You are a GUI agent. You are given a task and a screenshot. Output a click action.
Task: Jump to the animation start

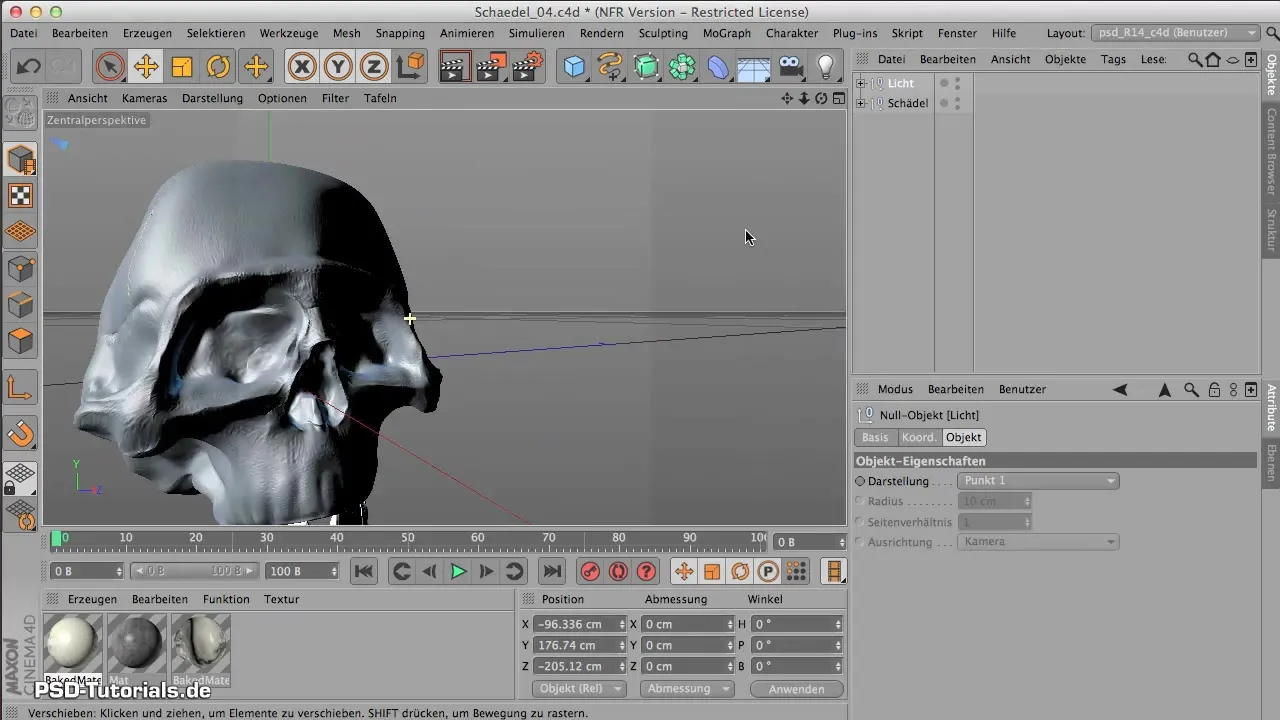(x=364, y=572)
